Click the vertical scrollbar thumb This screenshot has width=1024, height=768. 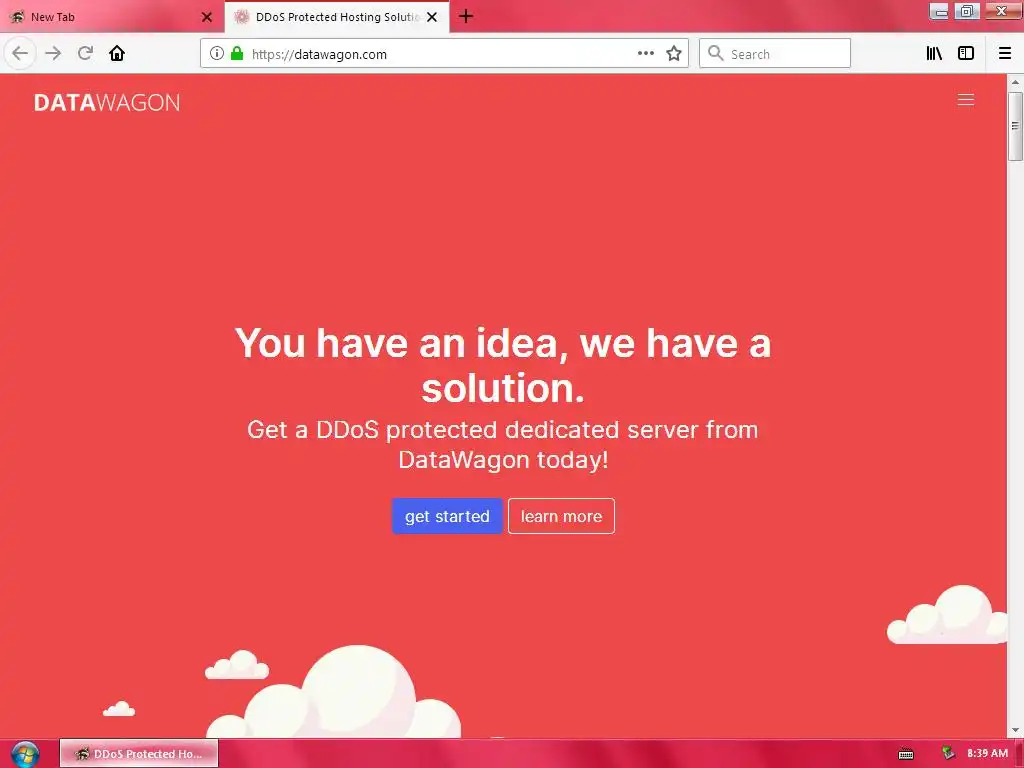(x=1015, y=126)
